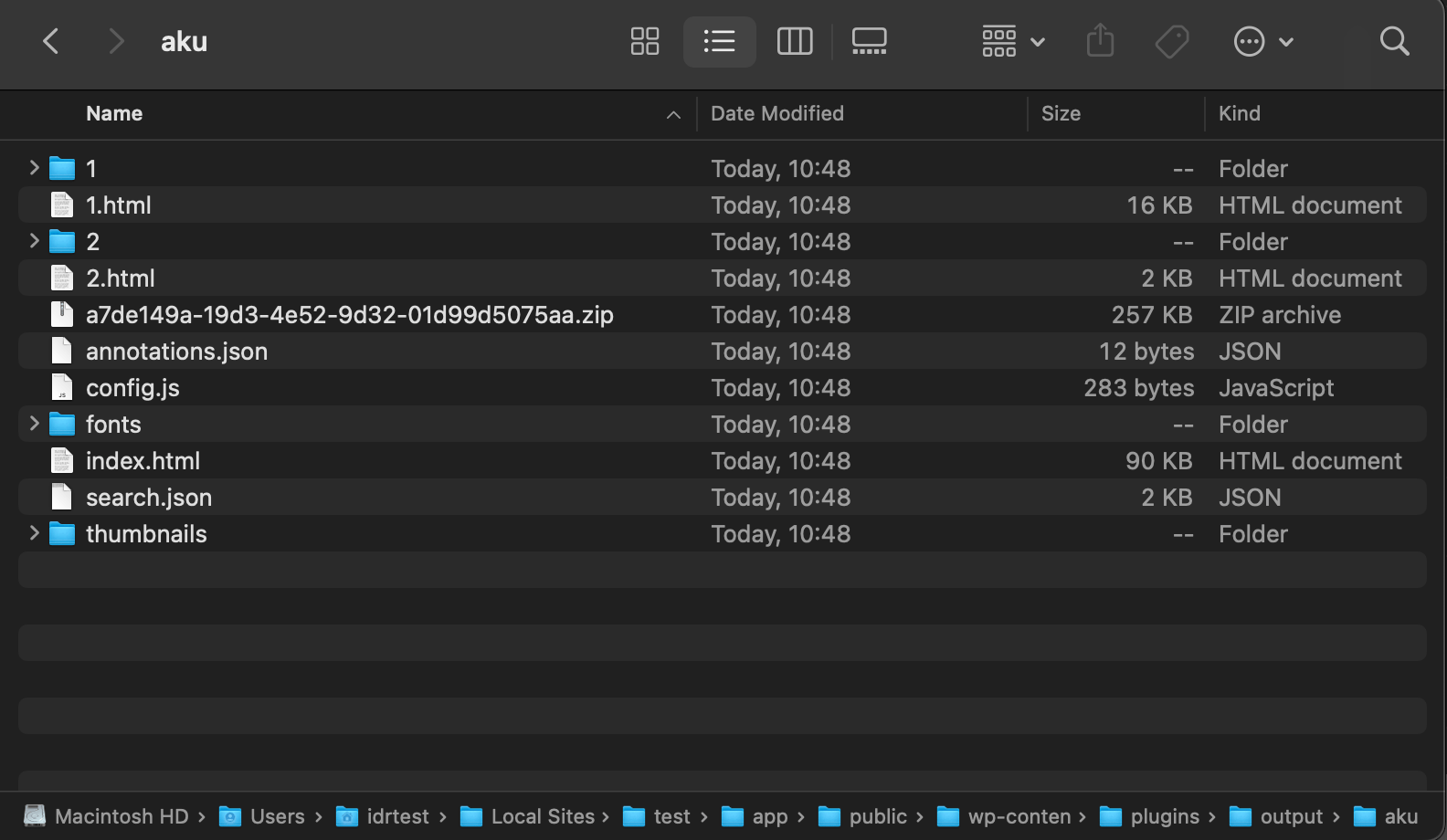
Task: Expand the thumbnails folder disclosure arrow
Action: point(34,533)
